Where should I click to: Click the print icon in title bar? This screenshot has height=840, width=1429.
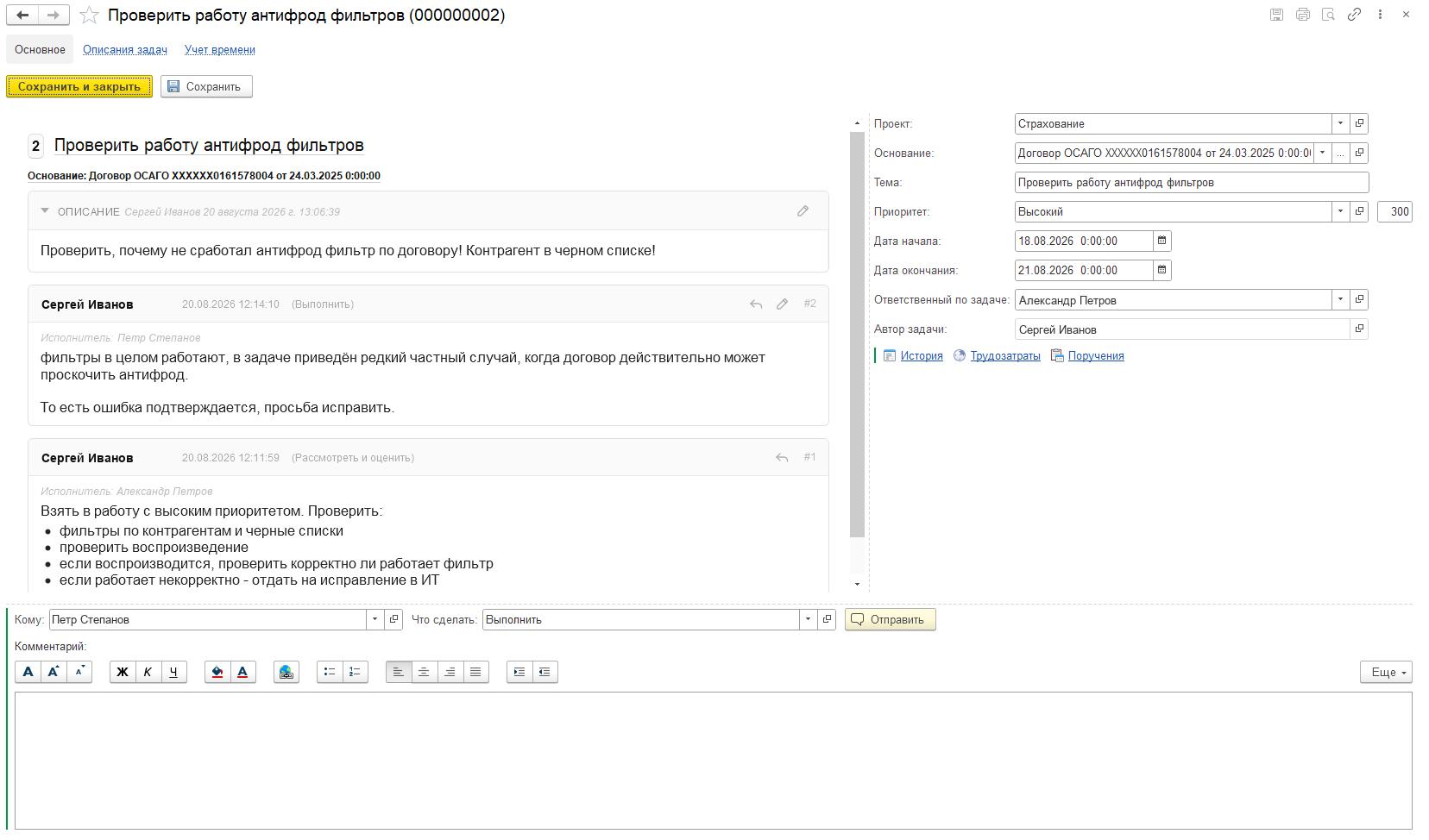[1303, 15]
